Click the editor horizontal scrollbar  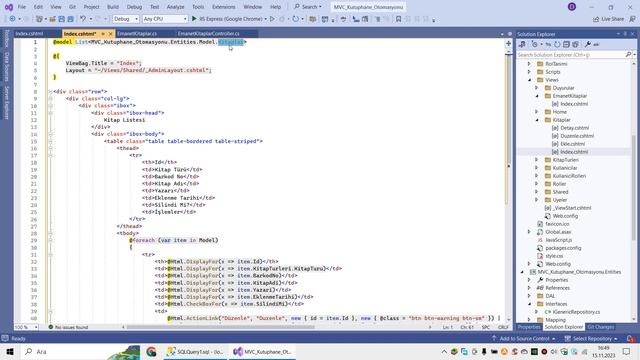[220, 327]
